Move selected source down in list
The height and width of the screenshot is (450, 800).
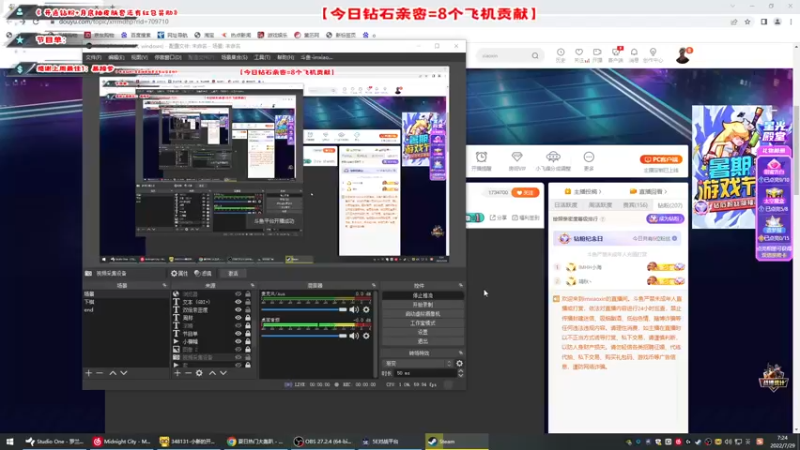tap(223, 373)
